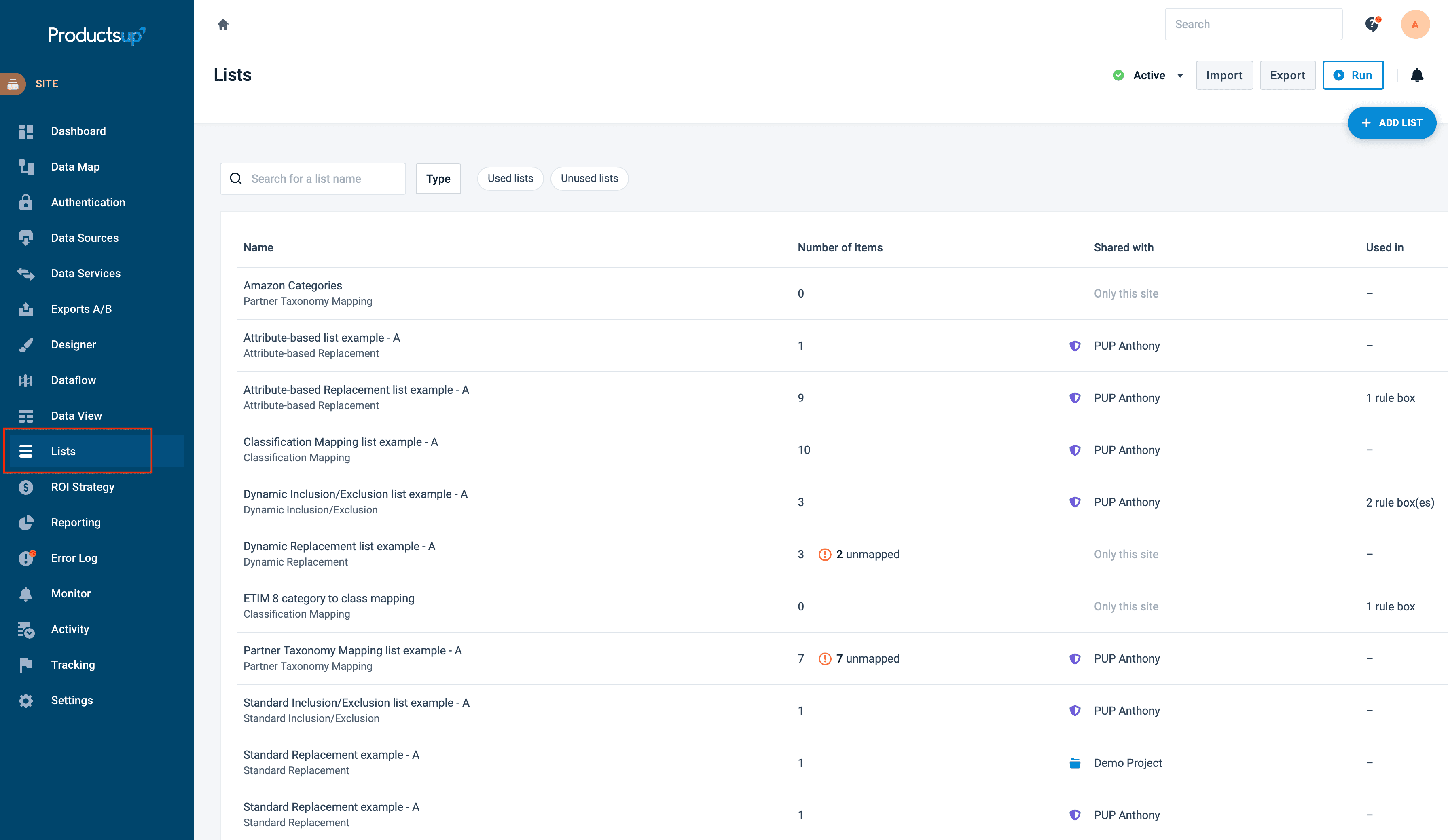The image size is (1448, 840).
Task: Open the Type filter dropdown
Action: 438,179
